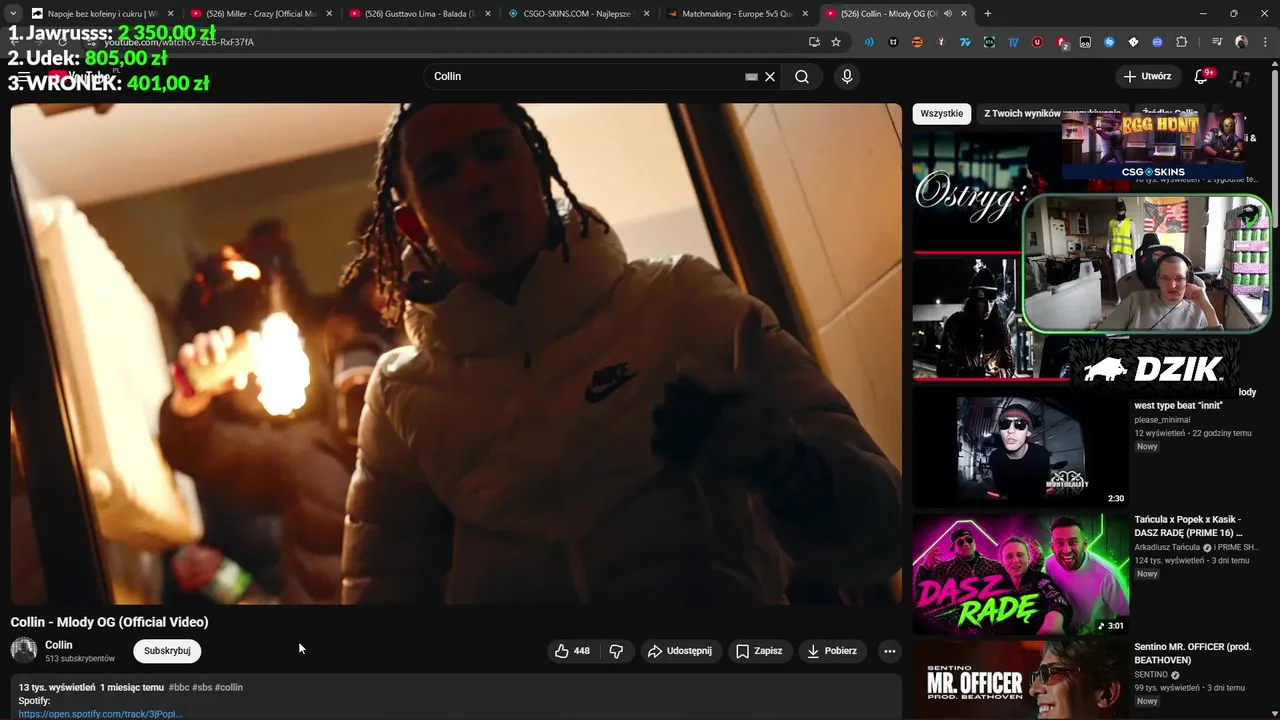Like the video with the thumbs-up 448 button
This screenshot has width=1280, height=720.
572,651
